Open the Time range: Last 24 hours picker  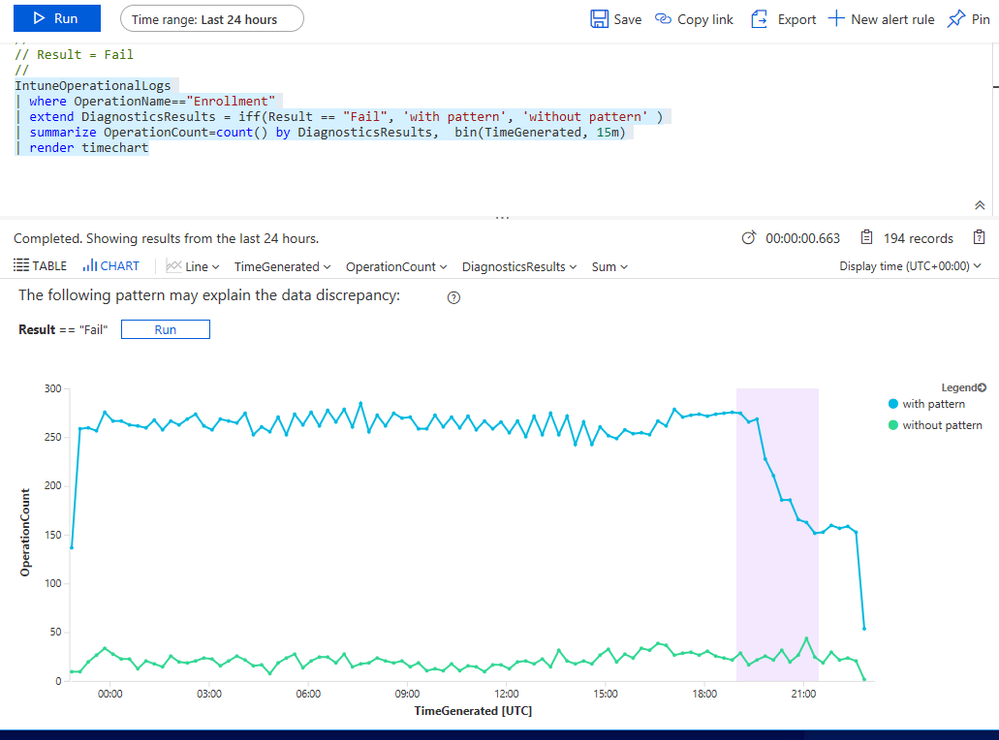click(x=212, y=19)
